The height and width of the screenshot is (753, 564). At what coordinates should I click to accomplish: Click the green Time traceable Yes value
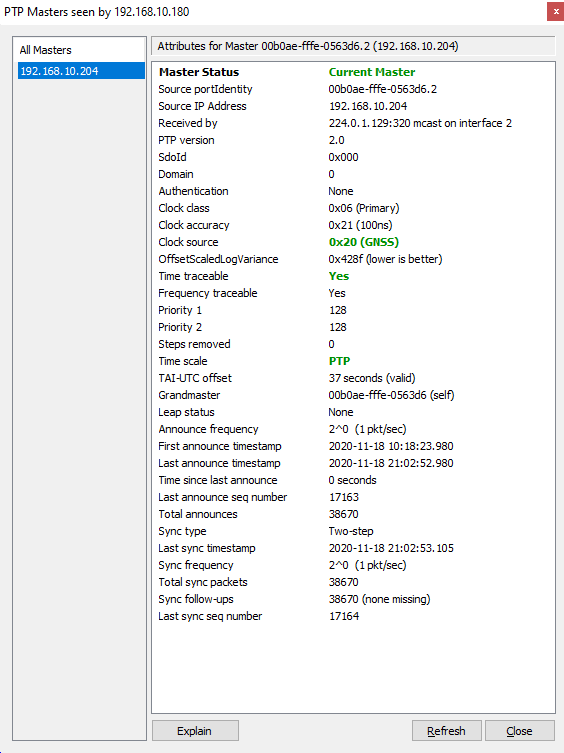tap(339, 276)
